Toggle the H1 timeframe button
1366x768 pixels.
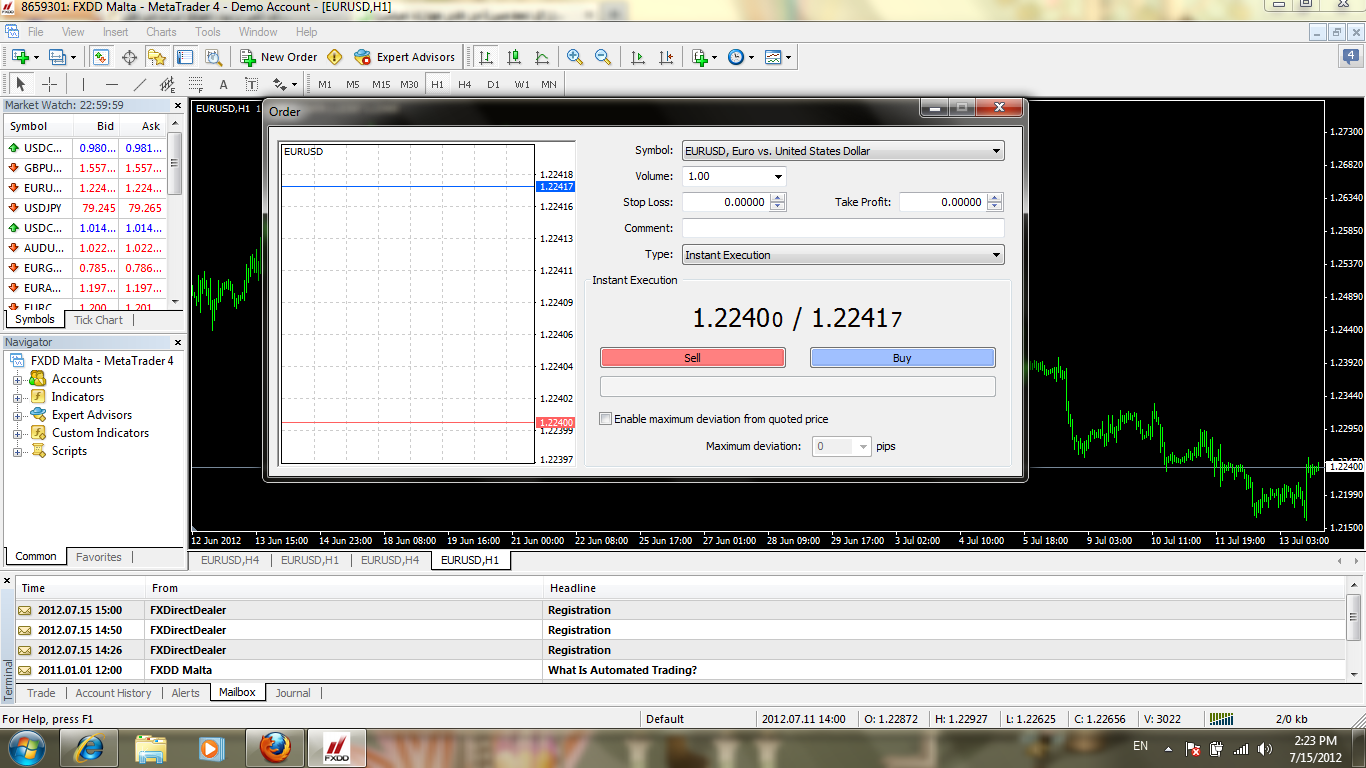437,84
